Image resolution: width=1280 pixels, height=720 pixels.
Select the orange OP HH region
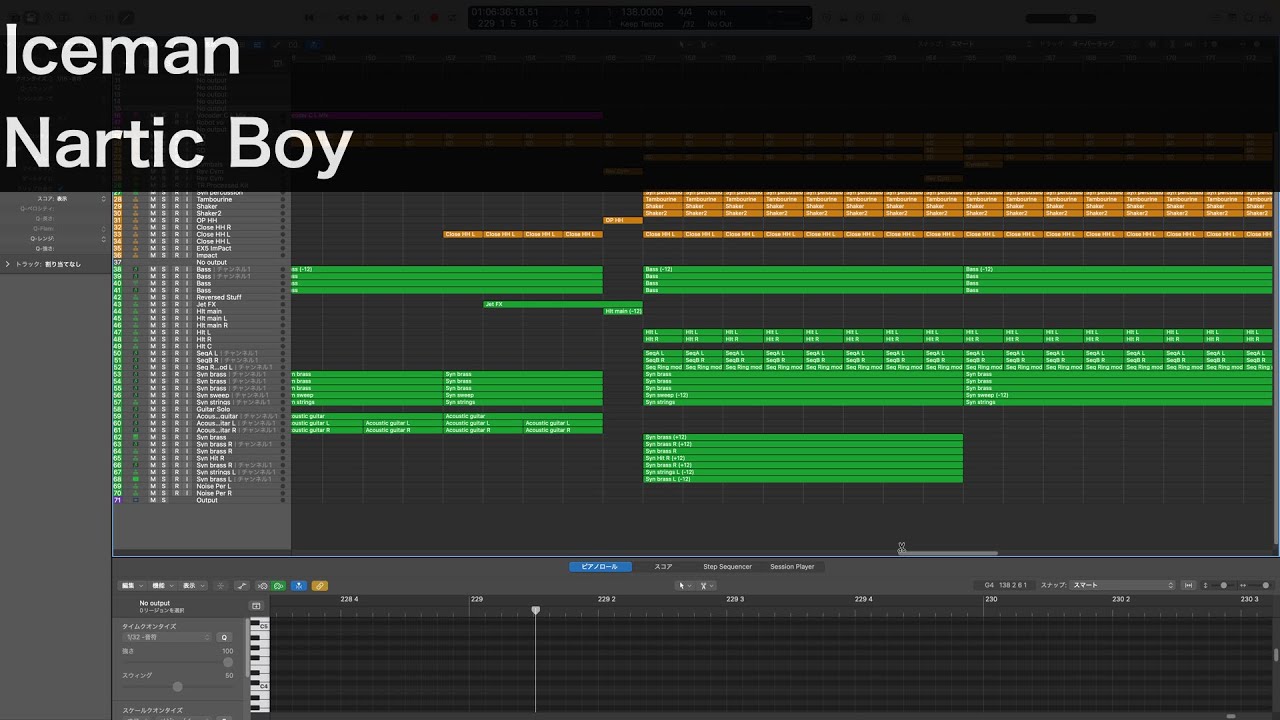pyautogui.click(x=622, y=220)
